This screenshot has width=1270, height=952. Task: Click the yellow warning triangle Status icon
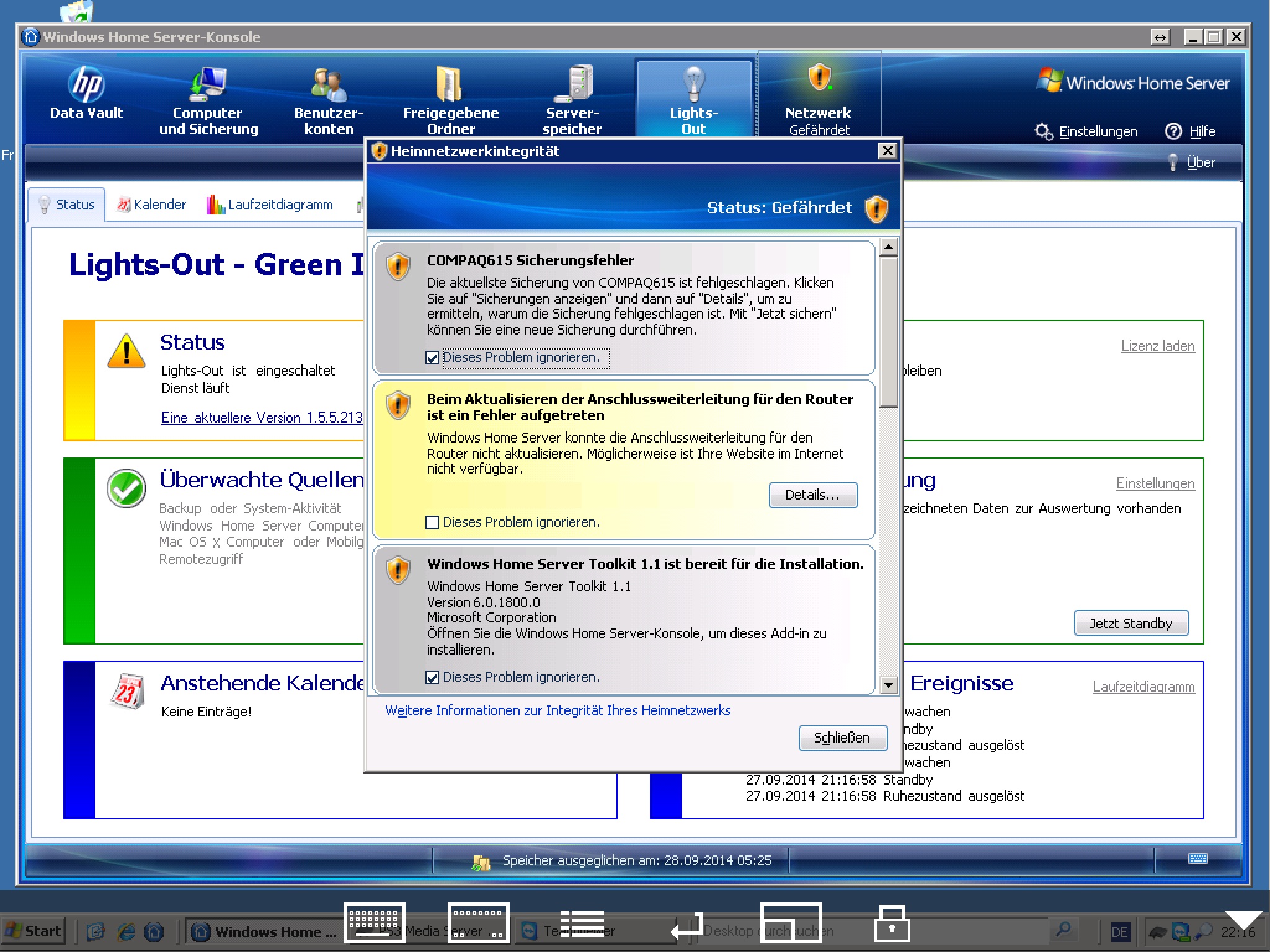127,351
